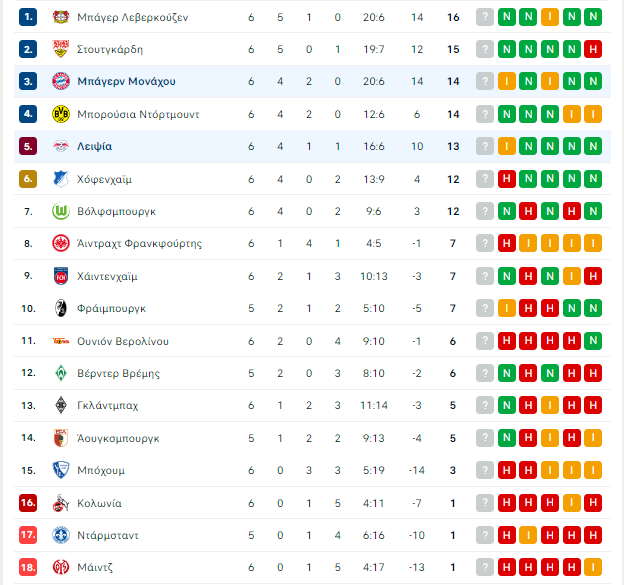Click the Union Berlin team logo
Image resolution: width=624 pixels, height=585 pixels.
(61, 341)
